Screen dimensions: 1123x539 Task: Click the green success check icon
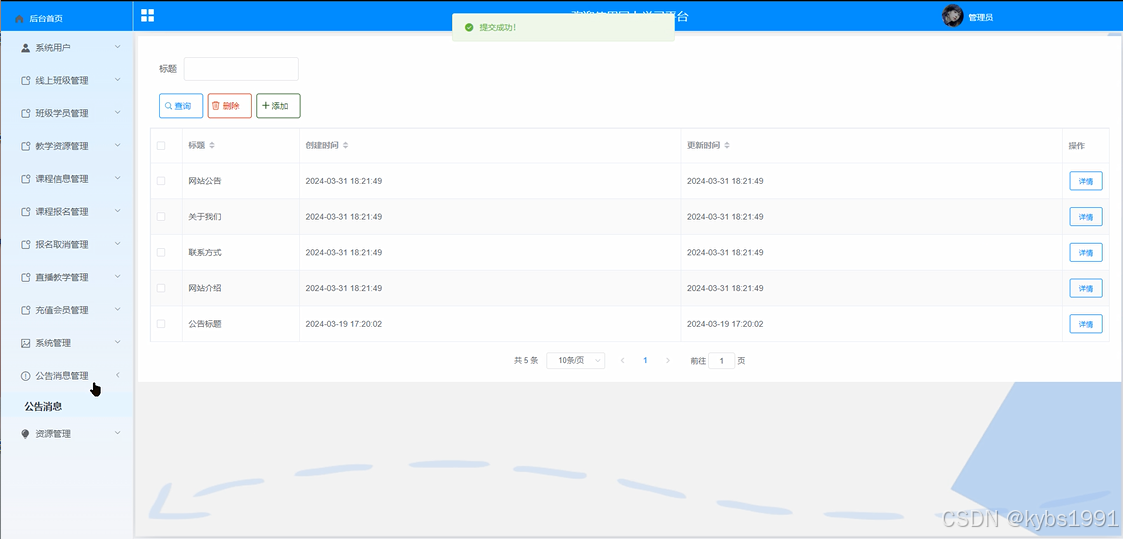coord(469,27)
